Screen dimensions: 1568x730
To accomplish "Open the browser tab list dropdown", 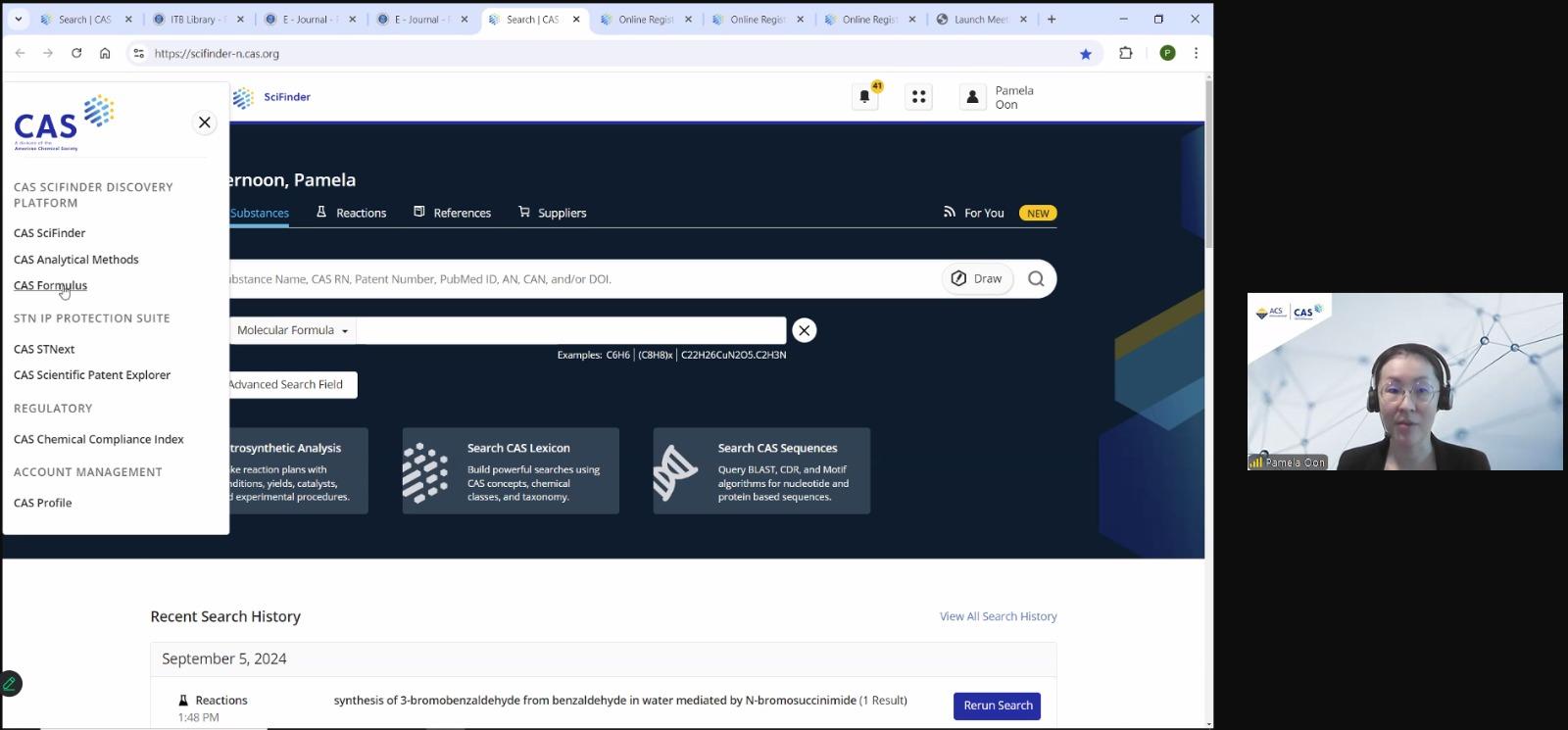I will click(18, 19).
